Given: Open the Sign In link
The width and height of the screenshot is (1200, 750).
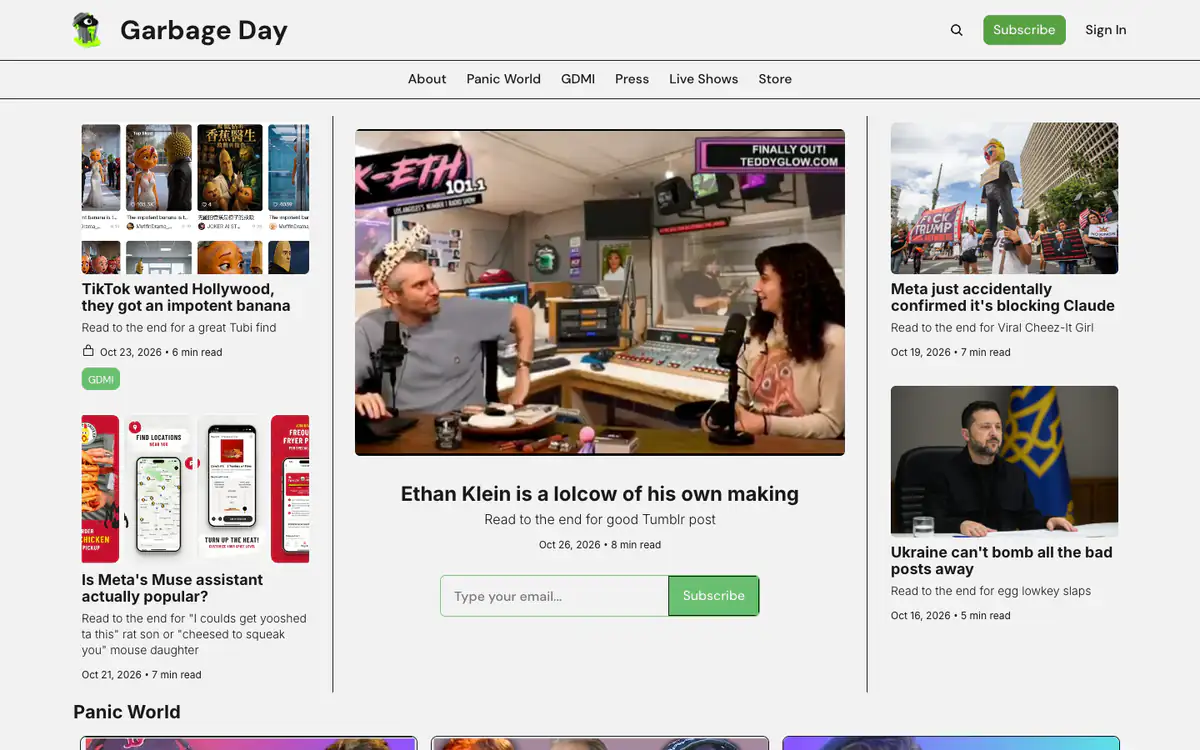Looking at the screenshot, I should (1106, 30).
